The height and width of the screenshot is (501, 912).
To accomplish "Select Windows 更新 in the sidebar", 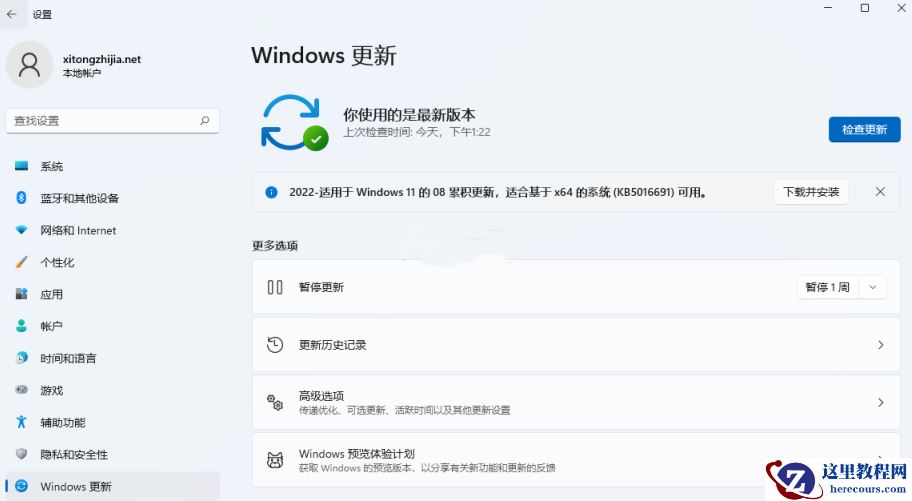I will (x=112, y=486).
